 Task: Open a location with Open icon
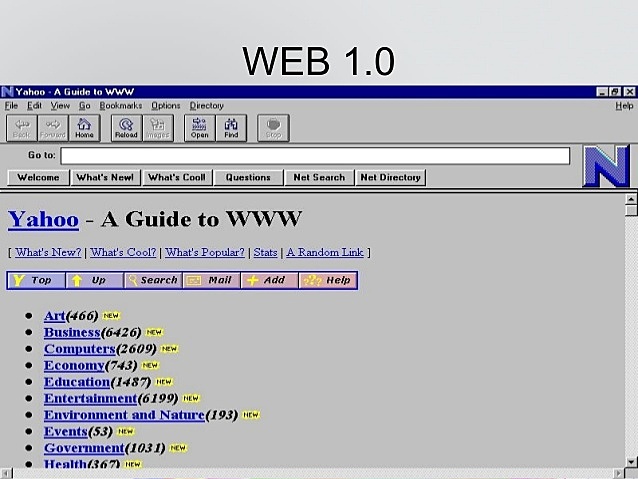coord(199,128)
